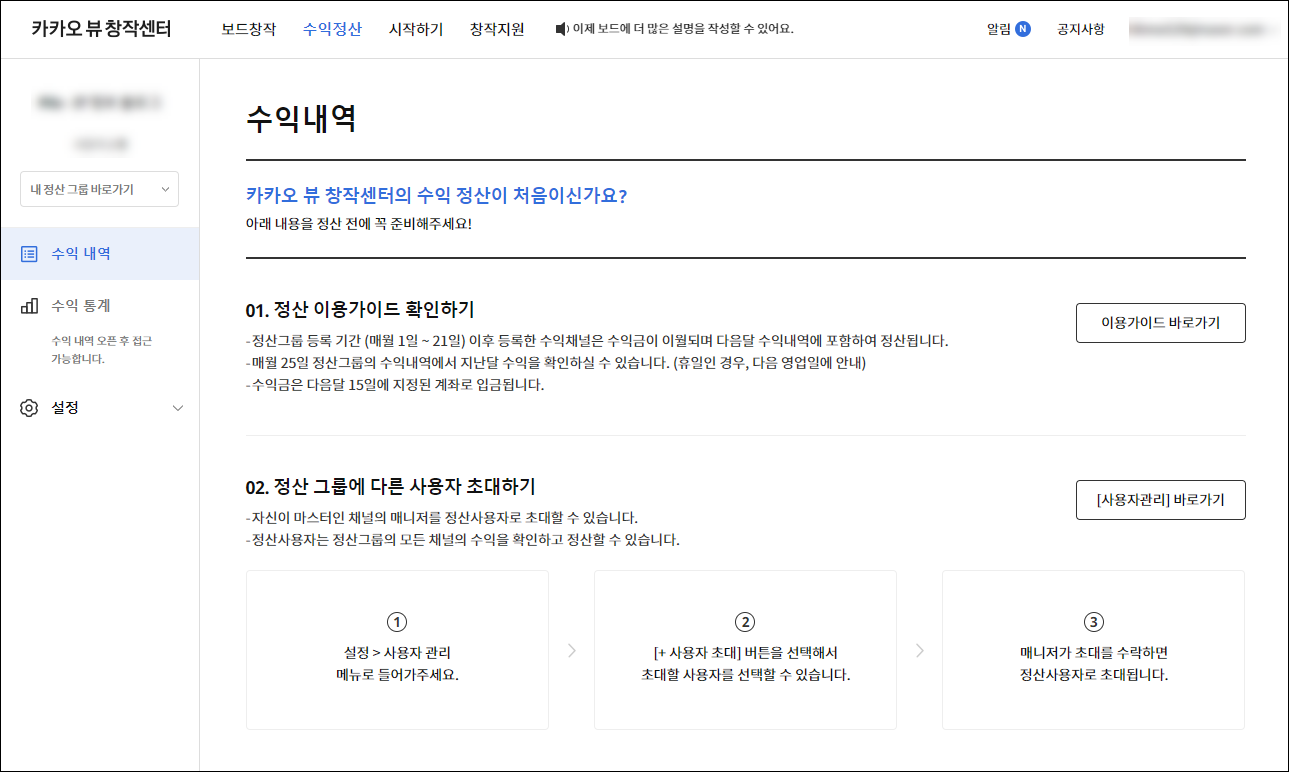
Task: Click the 설정 gear icon
Action: [x=30, y=408]
